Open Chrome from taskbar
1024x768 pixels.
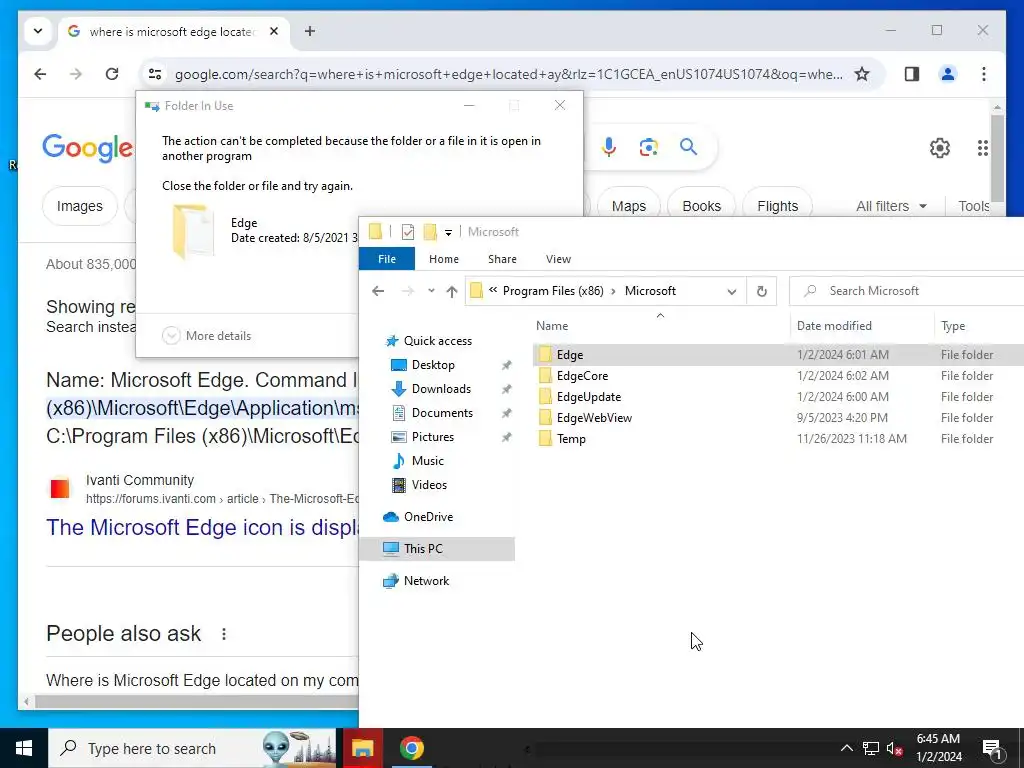[411, 748]
